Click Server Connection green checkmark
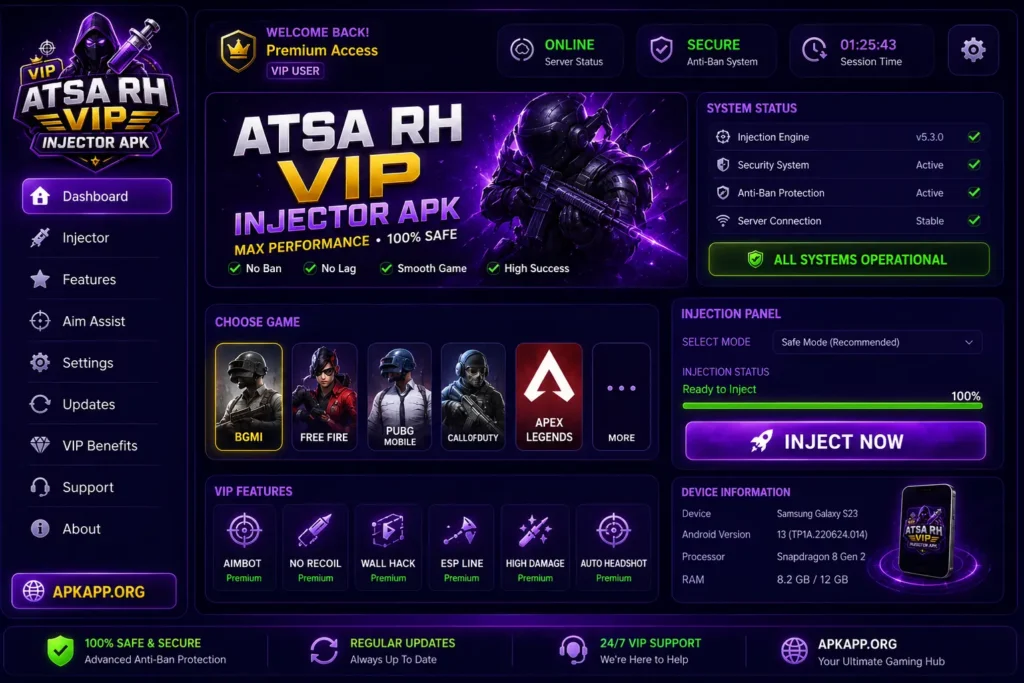This screenshot has height=683, width=1024. tap(974, 221)
